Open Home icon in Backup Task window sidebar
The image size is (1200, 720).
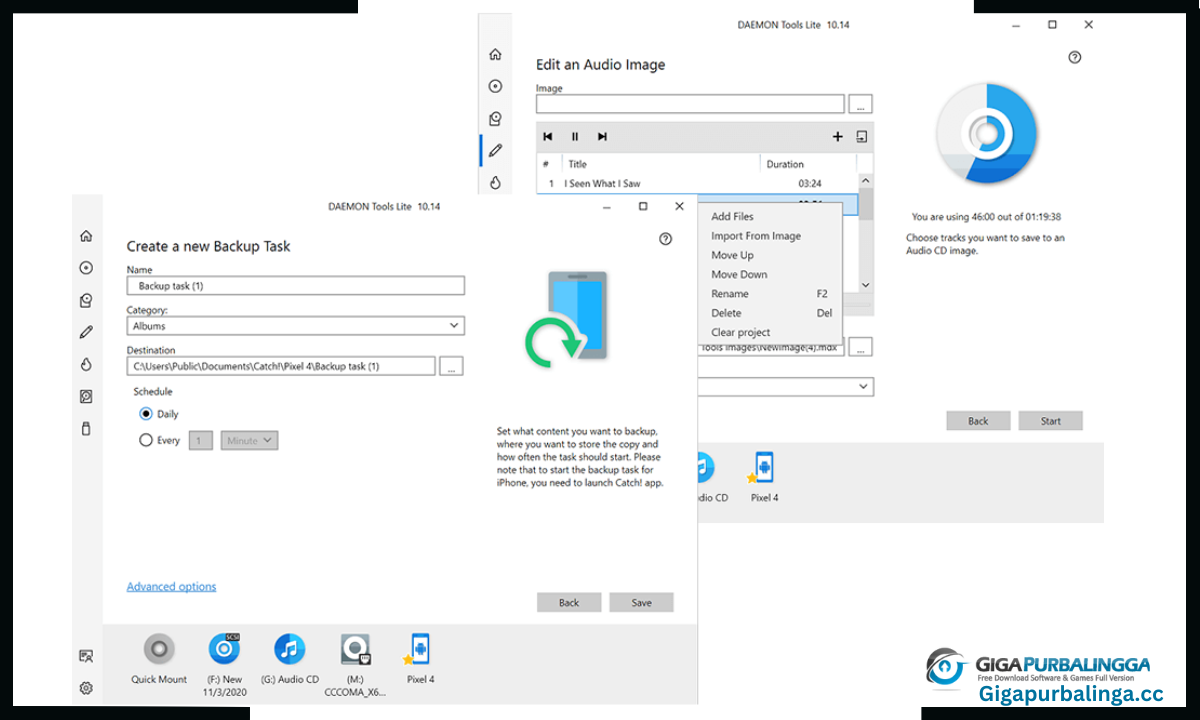(x=86, y=236)
